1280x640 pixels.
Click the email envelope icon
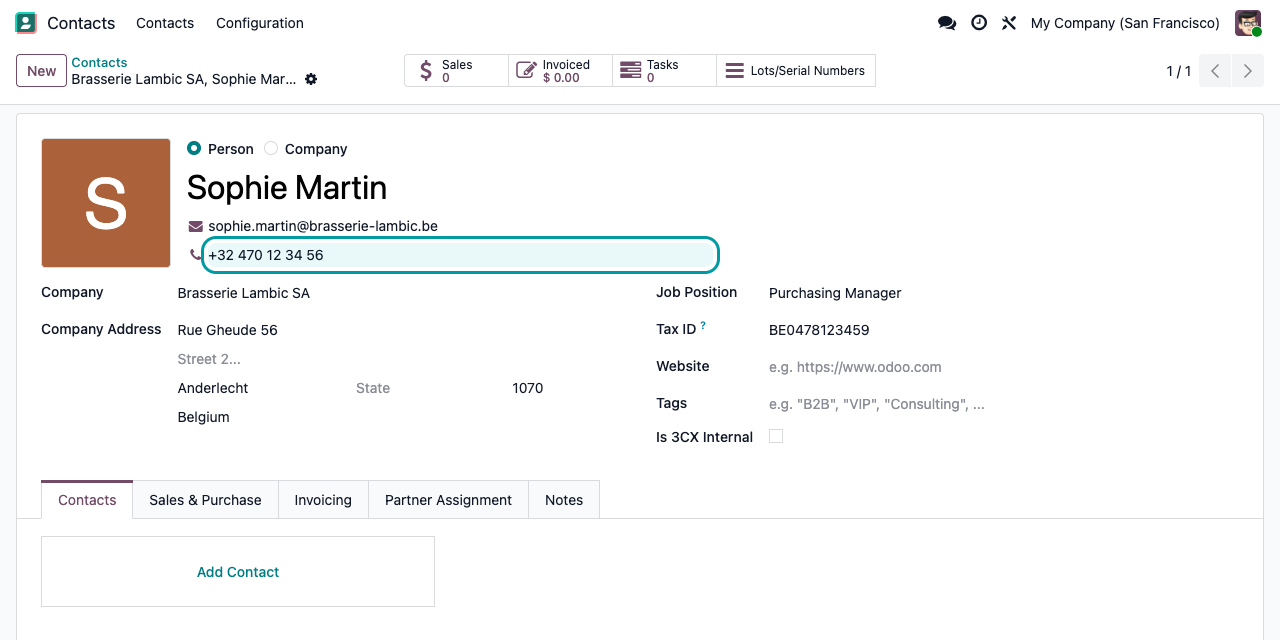(196, 226)
